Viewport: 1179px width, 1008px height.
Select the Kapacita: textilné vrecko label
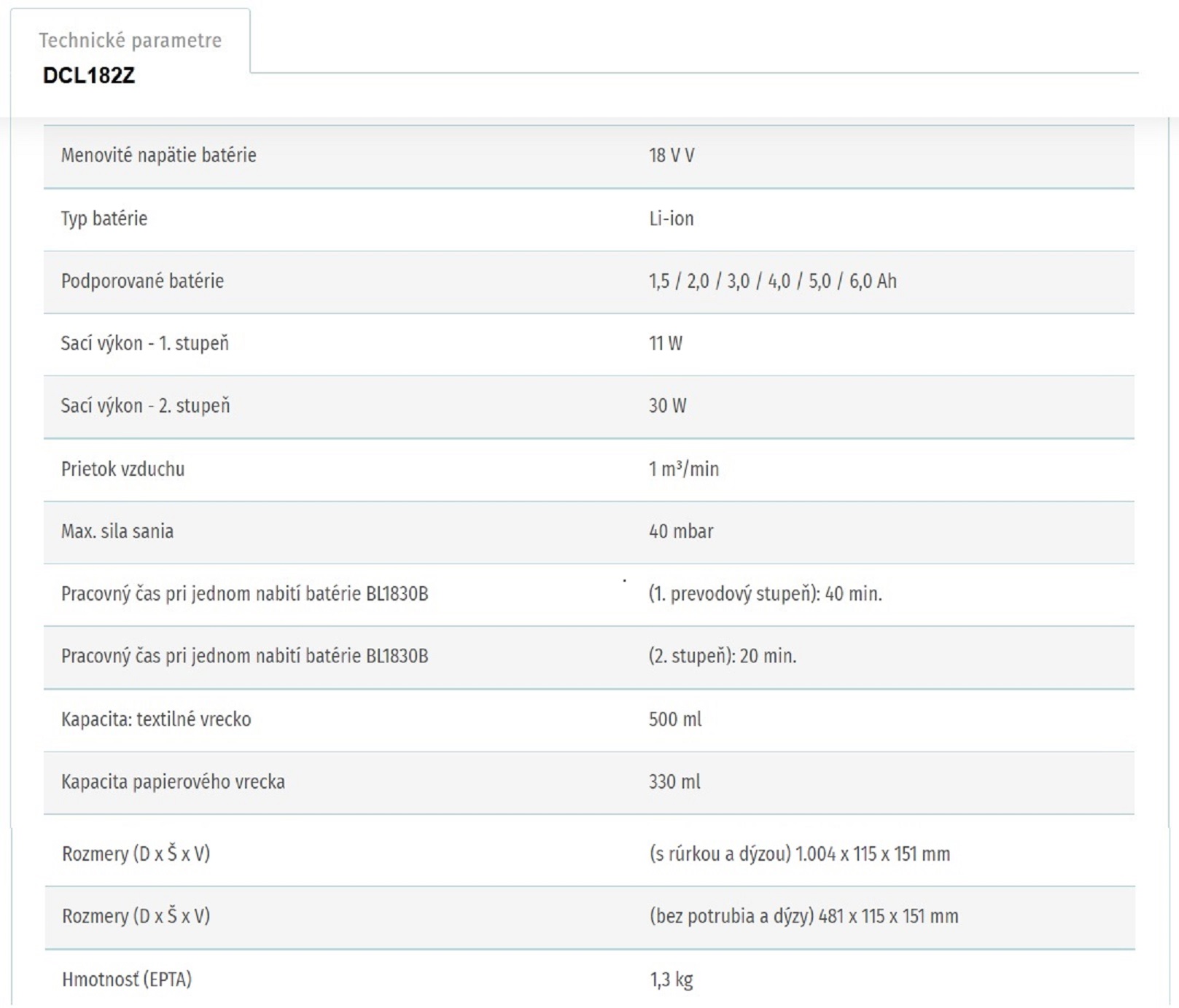point(155,719)
